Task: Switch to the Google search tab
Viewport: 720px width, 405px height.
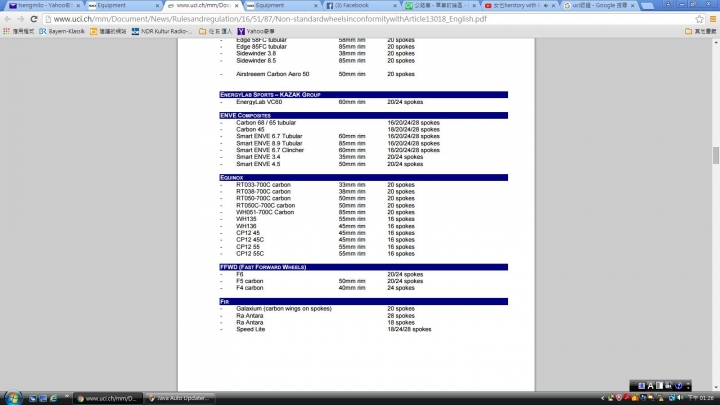Action: [x=597, y=6]
